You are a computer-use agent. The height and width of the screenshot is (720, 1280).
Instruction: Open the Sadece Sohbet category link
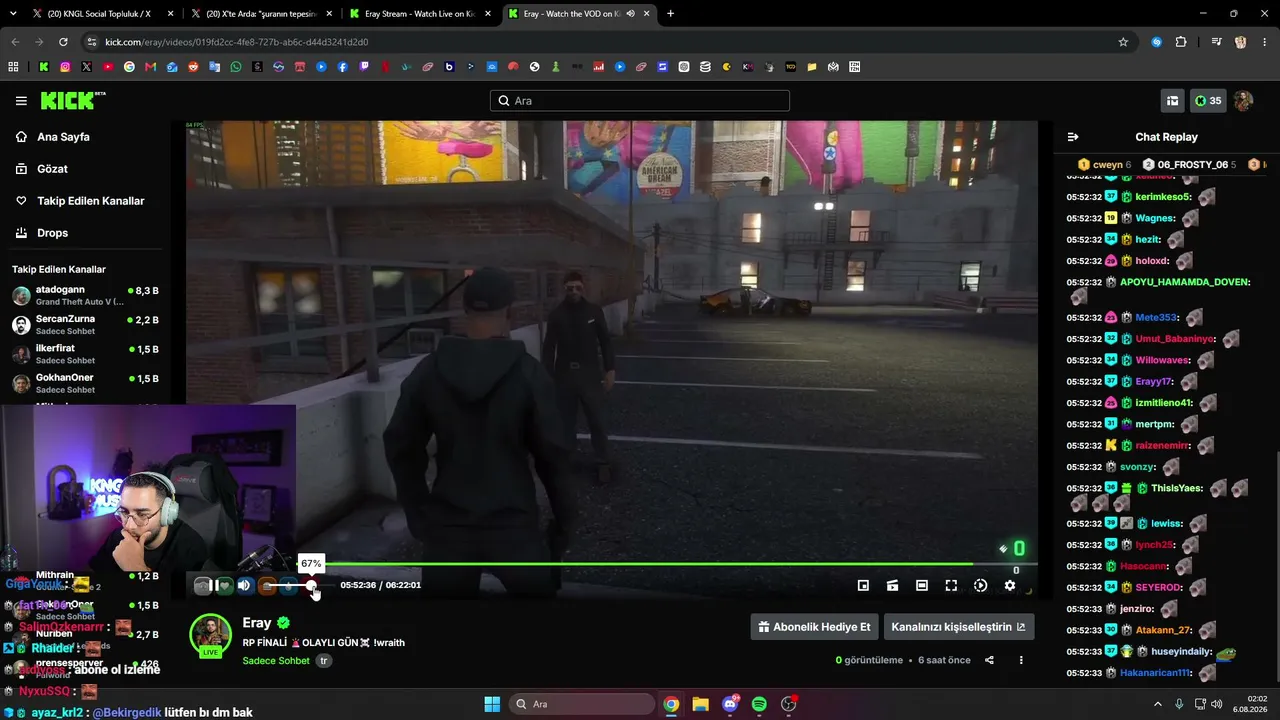point(276,661)
